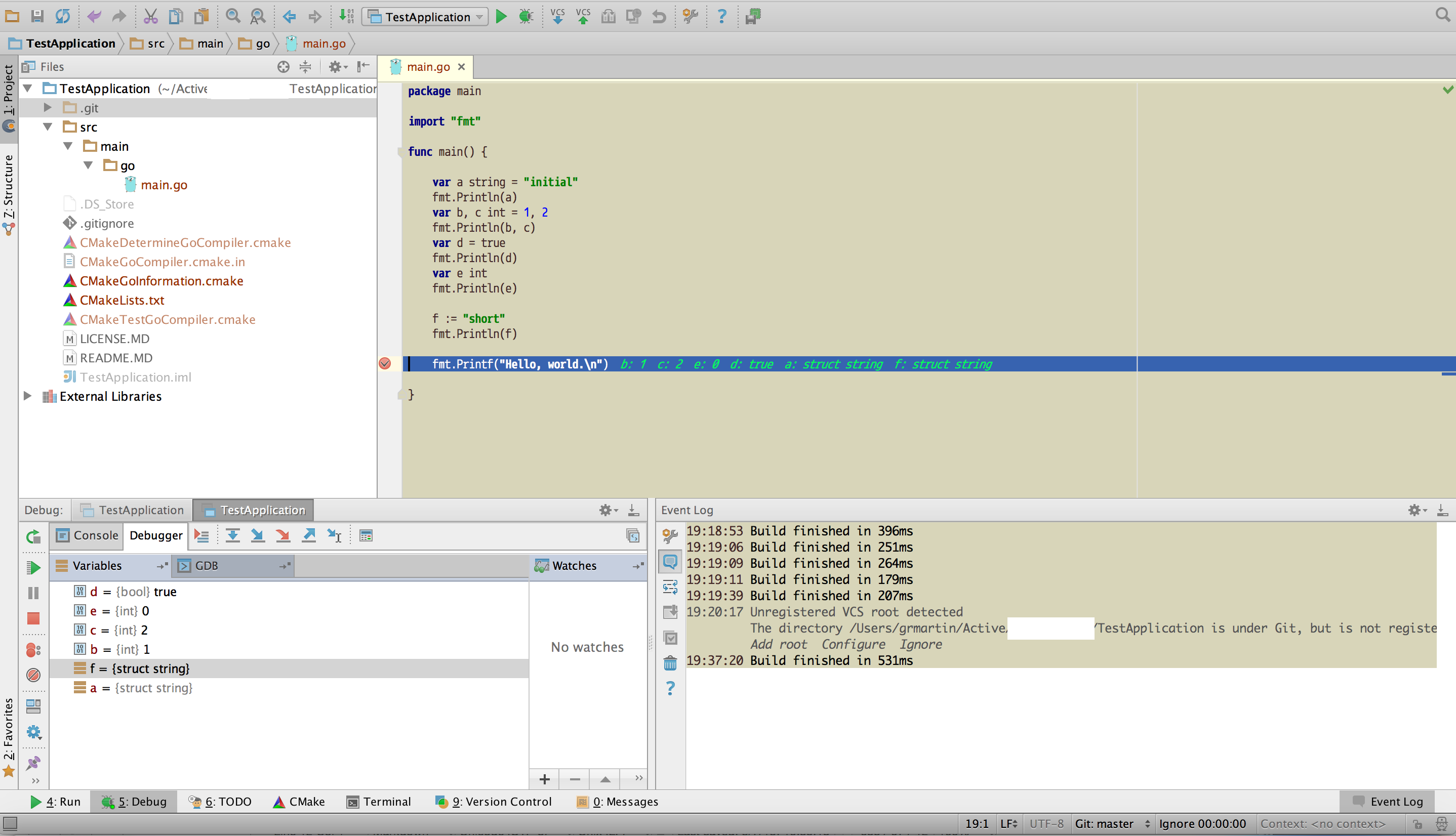Click the Configure link in Event Log
The image size is (1456, 836).
(x=853, y=644)
